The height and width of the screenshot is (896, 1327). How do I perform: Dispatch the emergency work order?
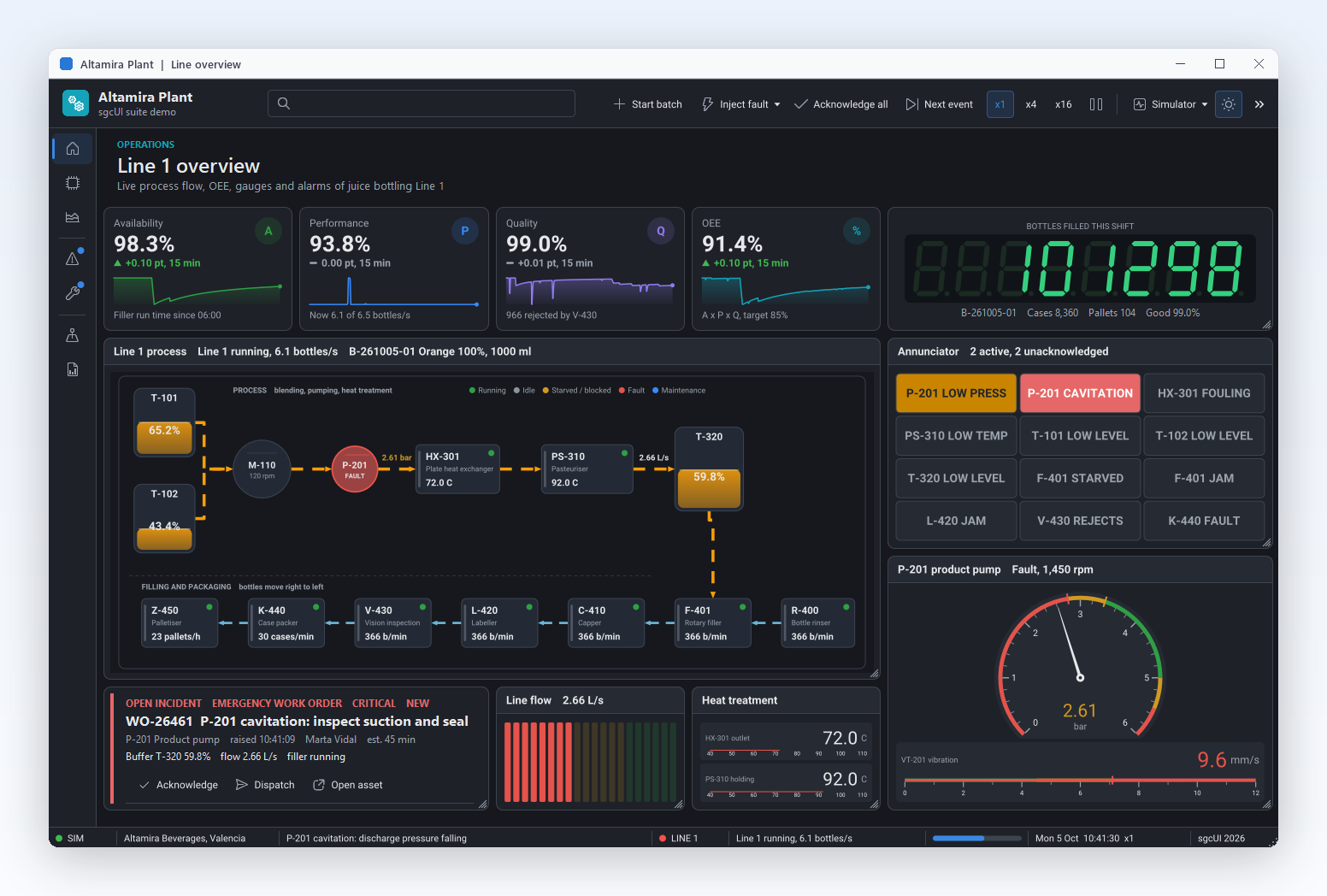coord(265,785)
